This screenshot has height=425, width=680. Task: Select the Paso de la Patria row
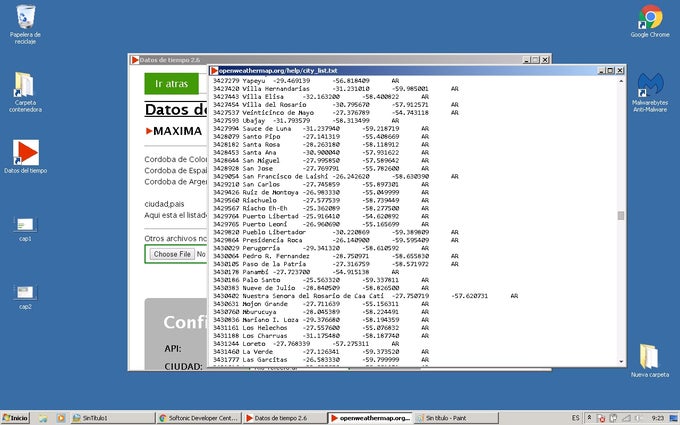tap(335, 264)
